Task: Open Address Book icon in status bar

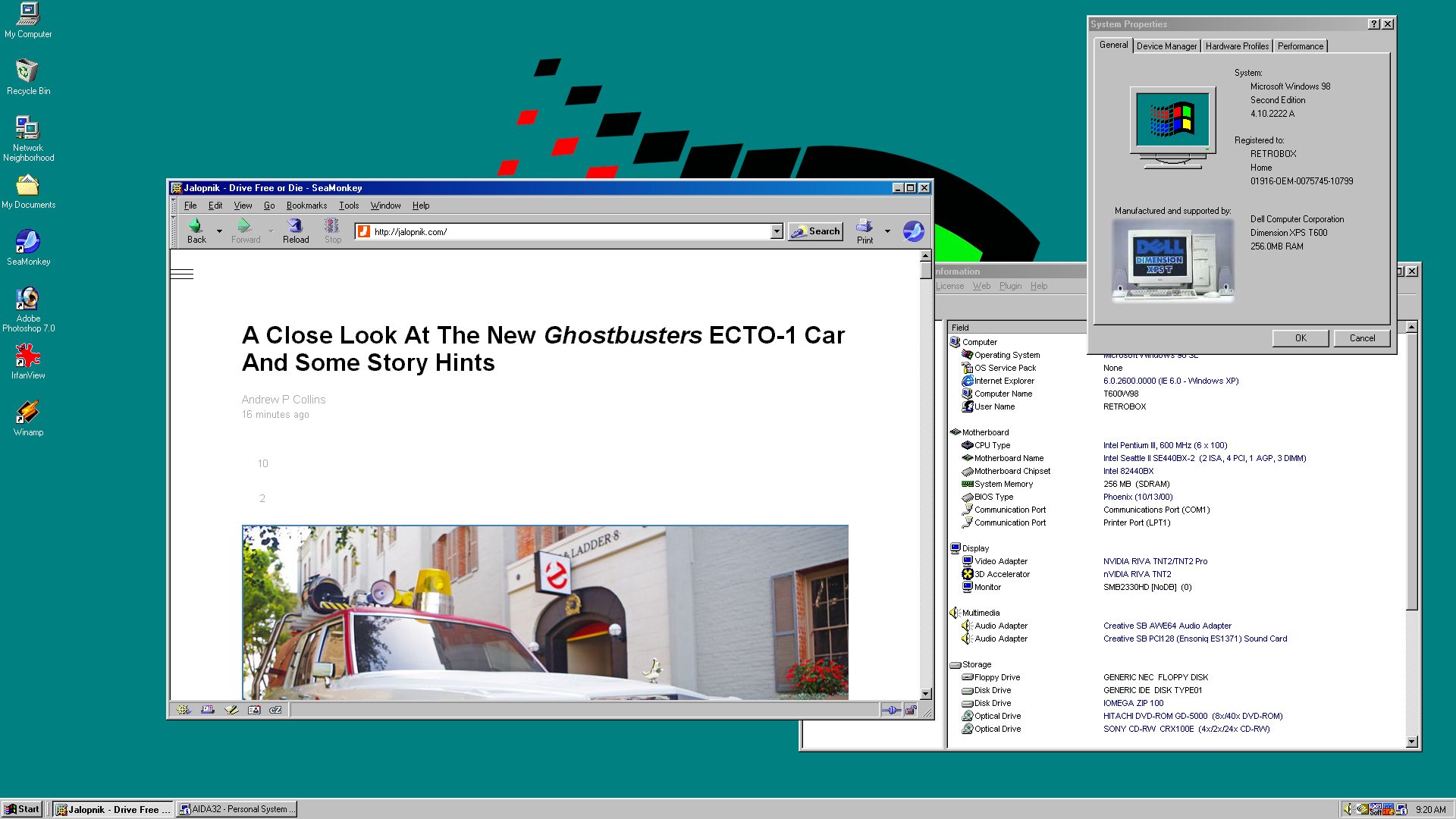Action: coord(254,710)
